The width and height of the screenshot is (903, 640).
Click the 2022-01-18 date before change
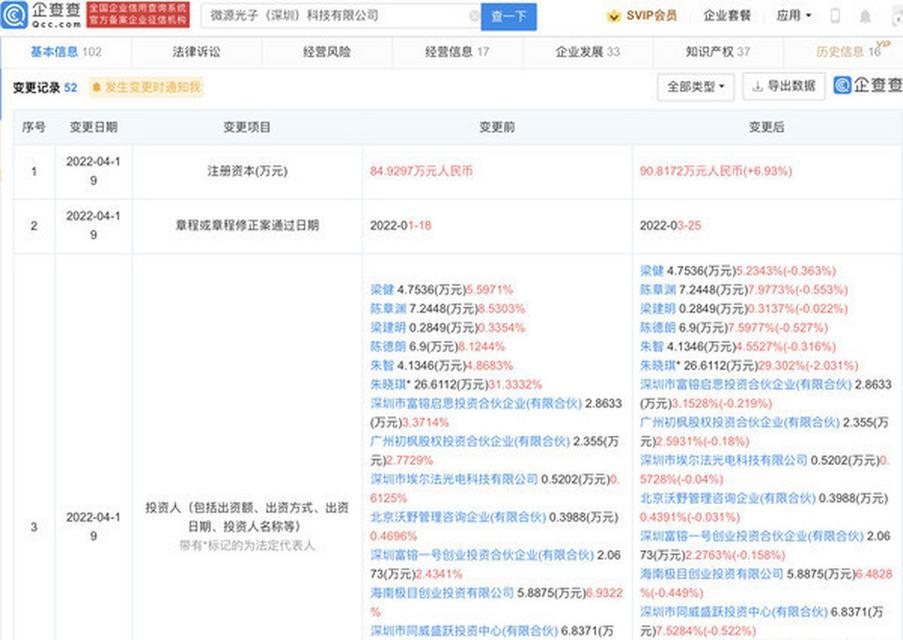pos(401,225)
